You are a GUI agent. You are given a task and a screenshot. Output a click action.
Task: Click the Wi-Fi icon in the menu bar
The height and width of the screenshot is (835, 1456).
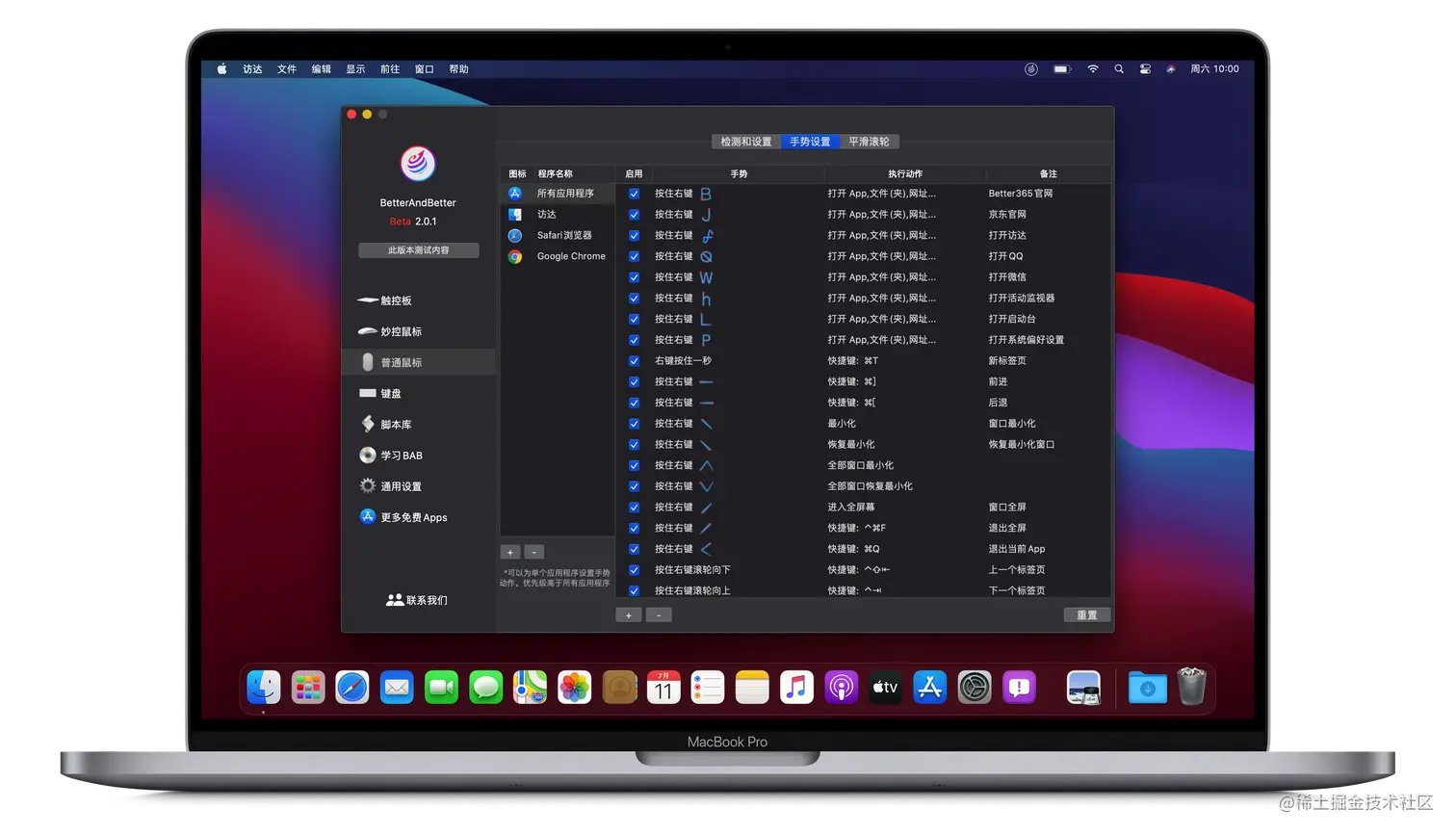pyautogui.click(x=1093, y=69)
